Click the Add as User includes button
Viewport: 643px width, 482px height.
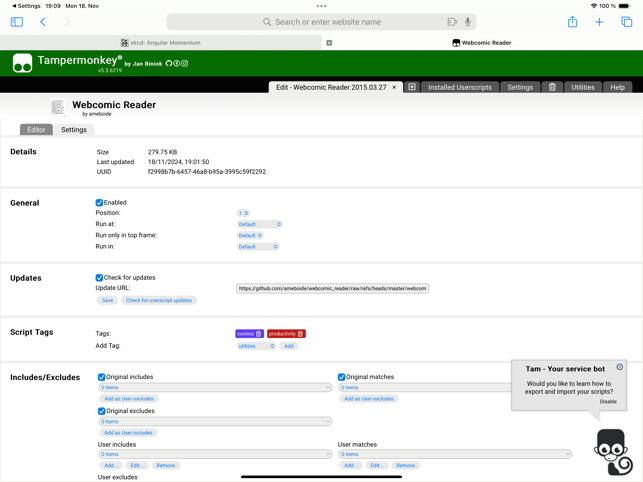click(128, 433)
